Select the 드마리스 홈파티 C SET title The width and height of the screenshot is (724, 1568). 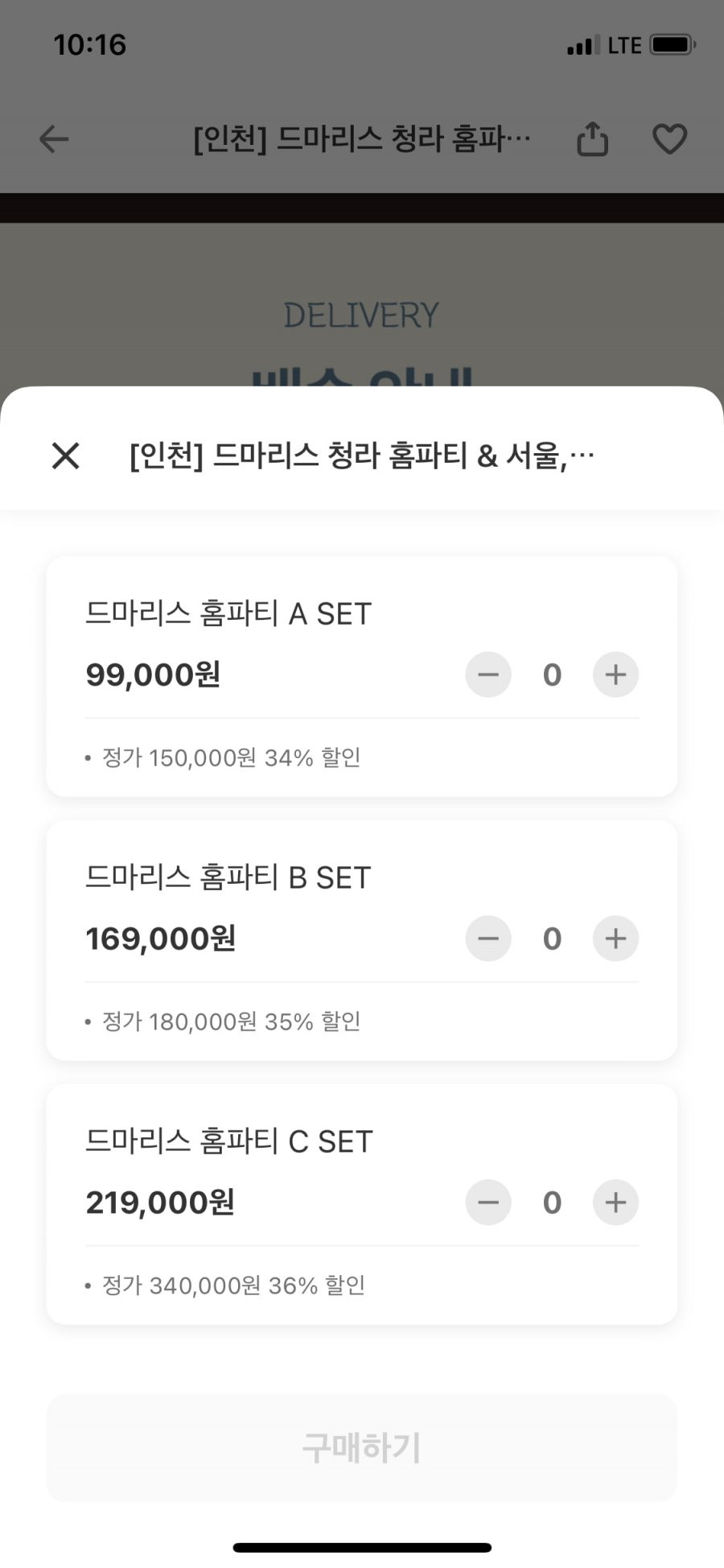click(x=229, y=1141)
